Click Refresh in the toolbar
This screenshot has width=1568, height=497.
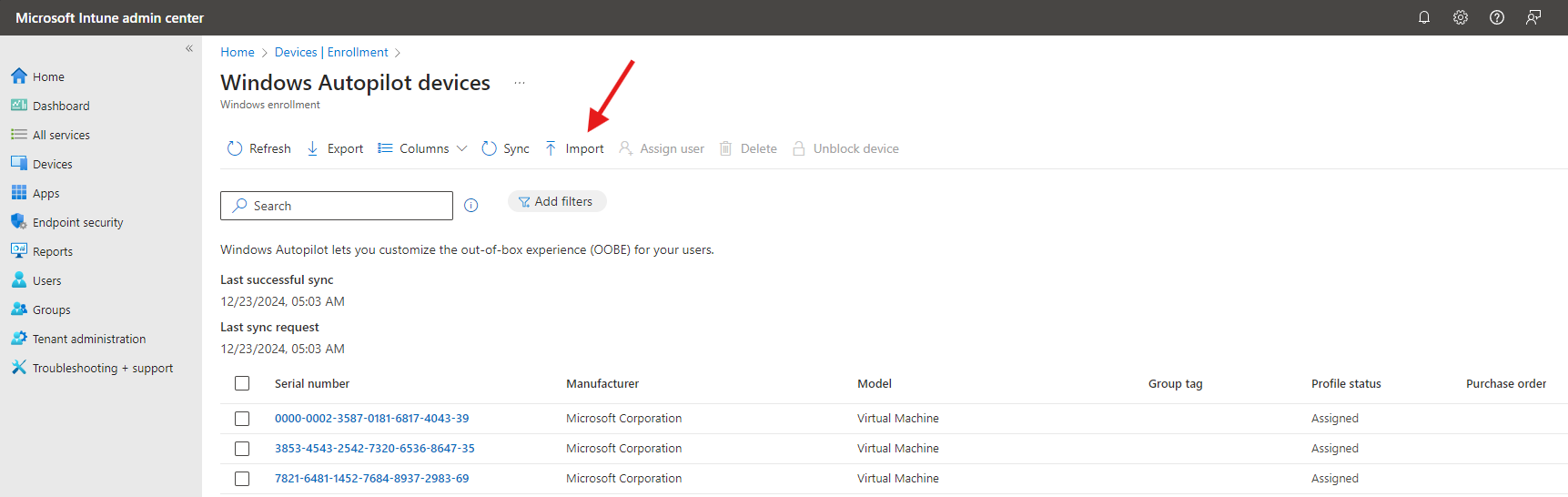259,148
